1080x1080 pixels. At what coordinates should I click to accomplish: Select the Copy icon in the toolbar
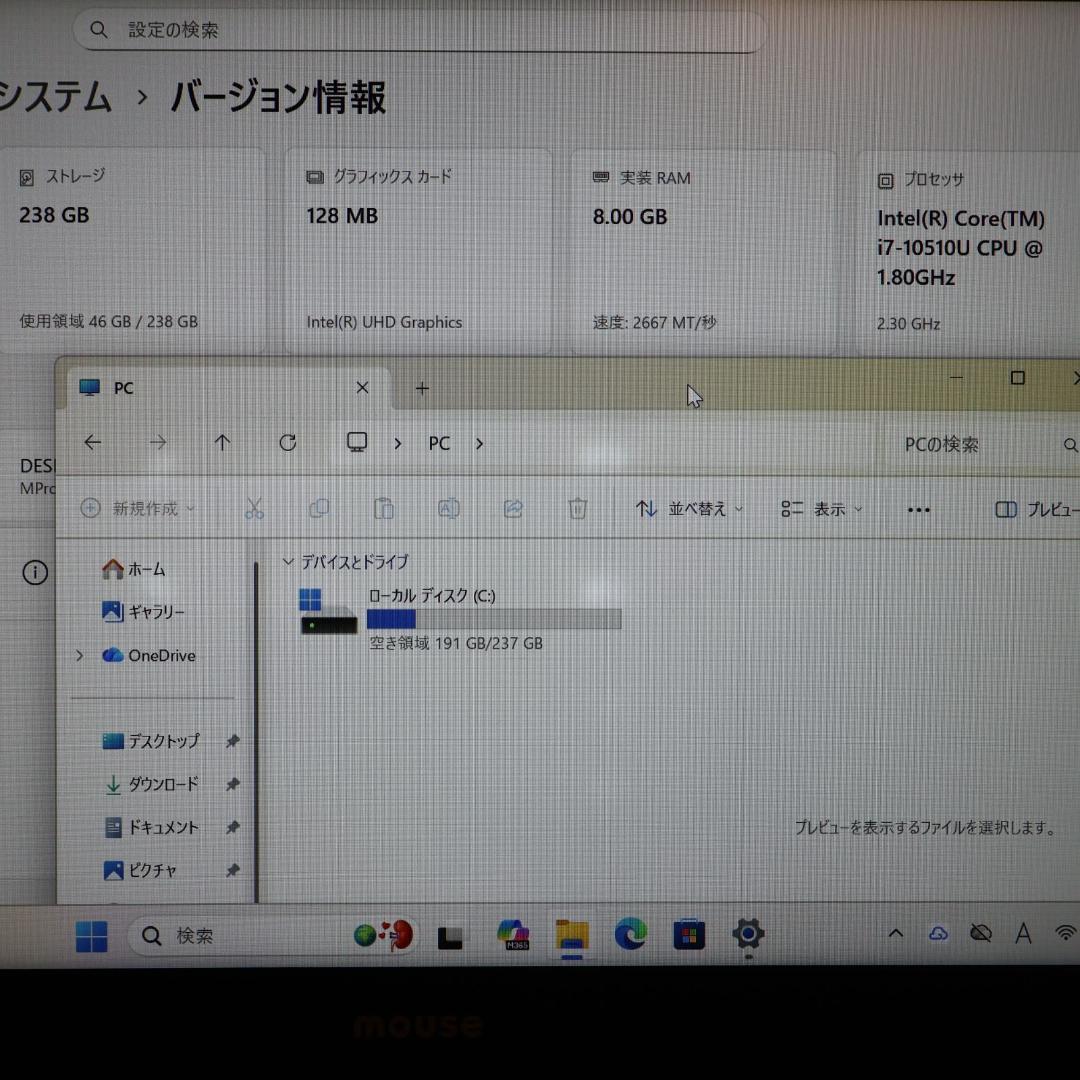(319, 508)
